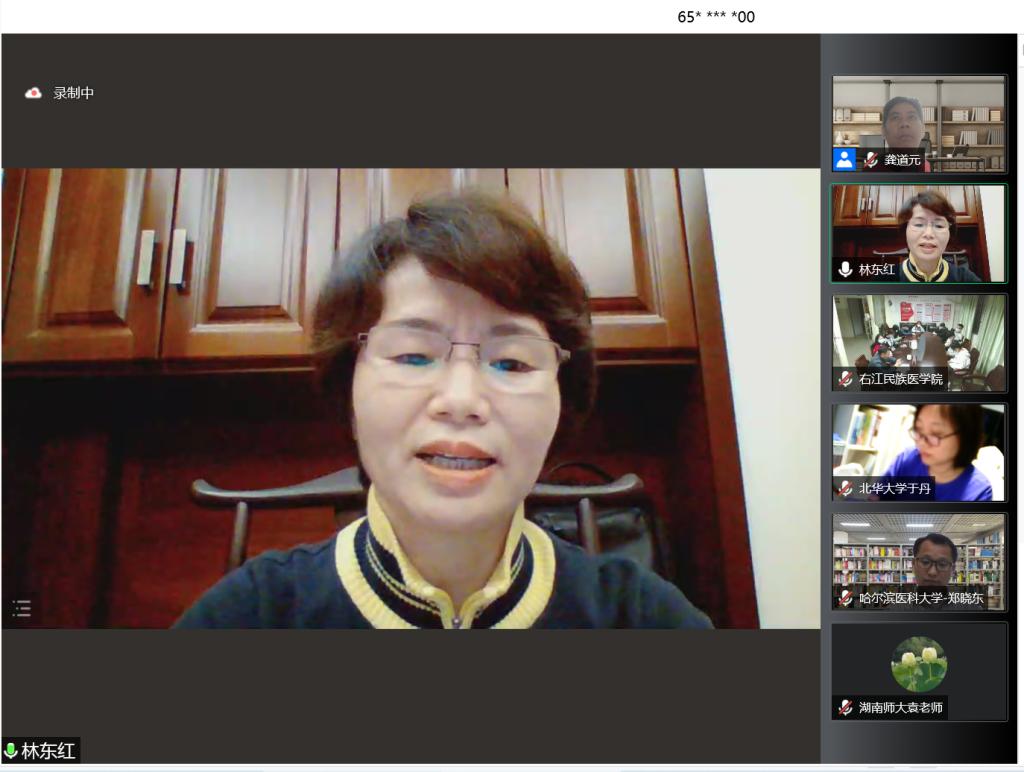Click the green microphone icon beside main 林东红 label

click(11, 751)
